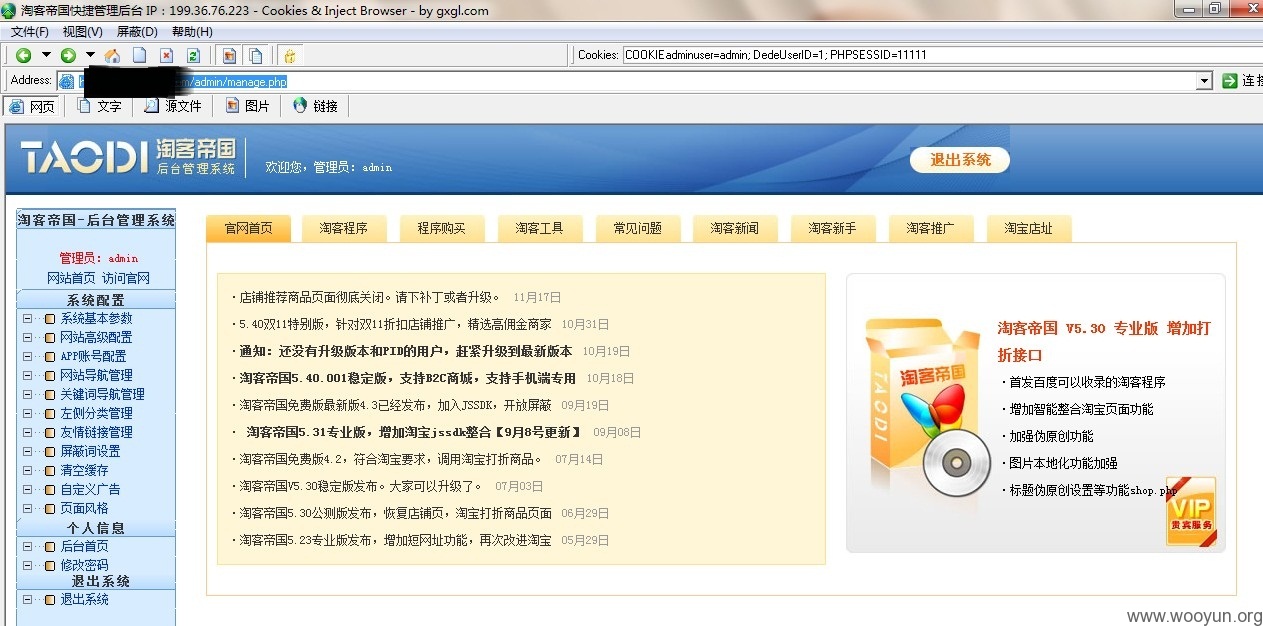Open news item 淘客帝国5.40.001稳定版
The image size is (1263, 626).
408,378
